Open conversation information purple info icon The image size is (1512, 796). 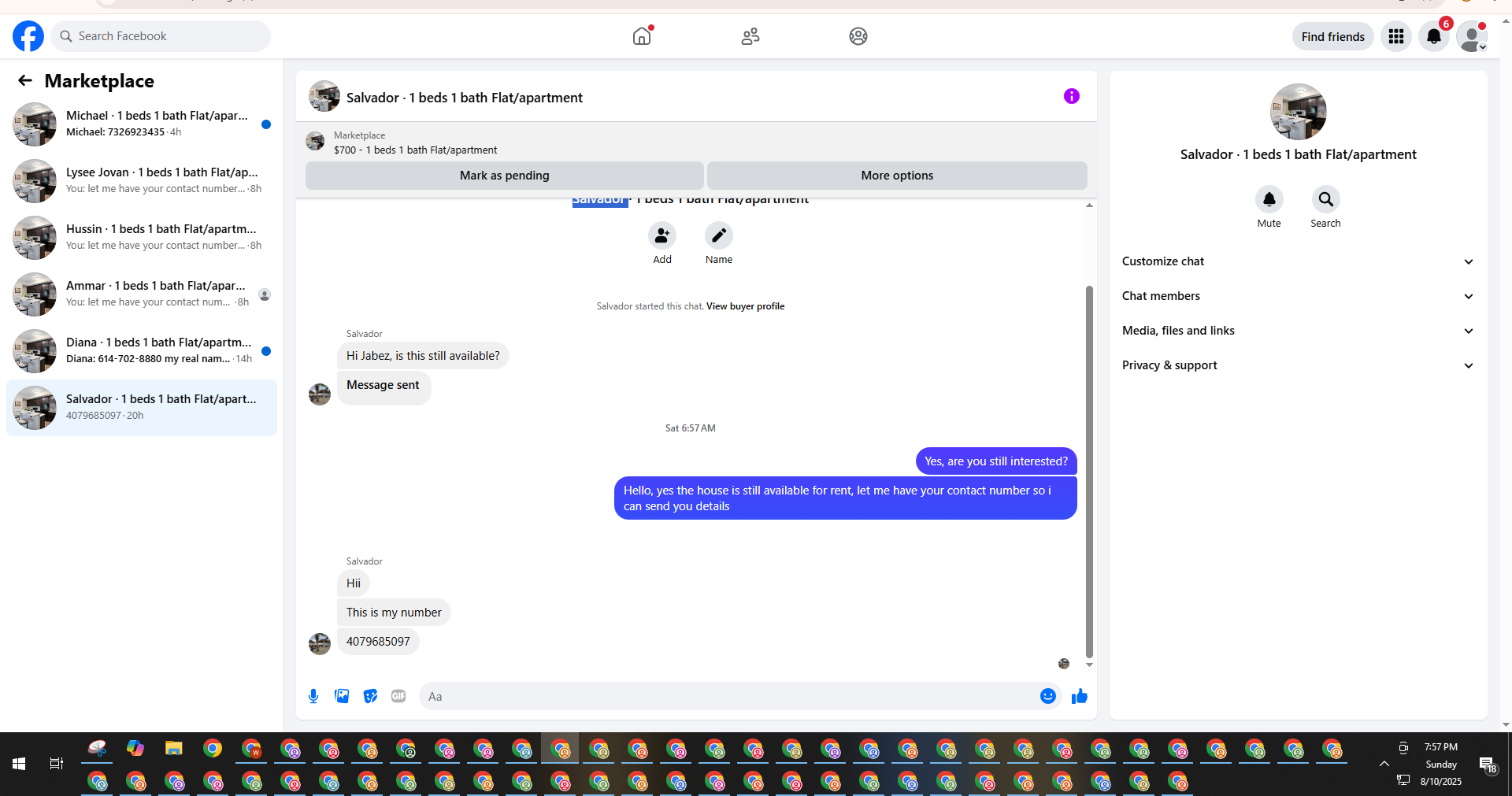pos(1072,96)
